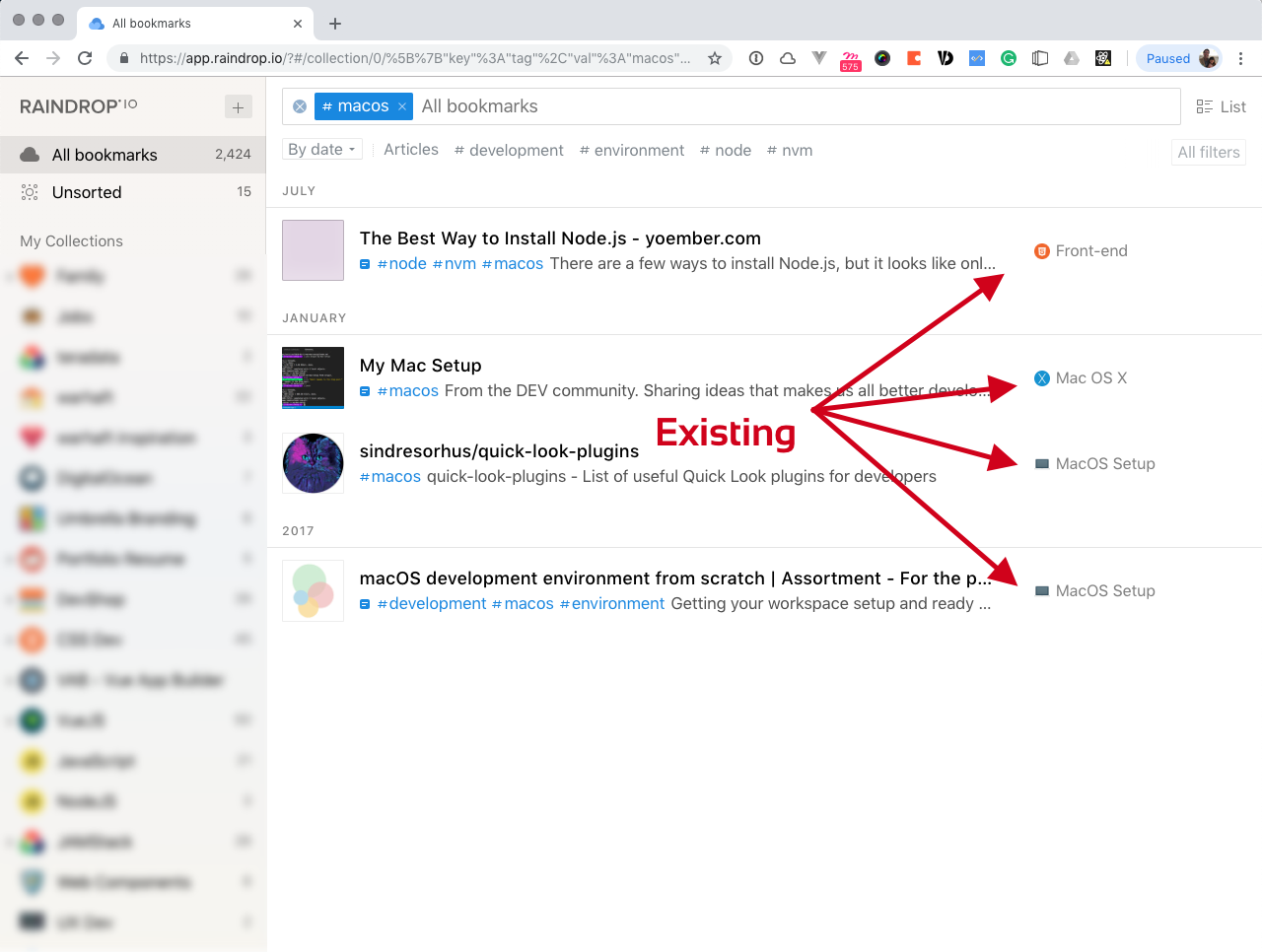This screenshot has height=952, width=1262.
Task: Open the Chrome three-dot menu
Action: [1241, 58]
